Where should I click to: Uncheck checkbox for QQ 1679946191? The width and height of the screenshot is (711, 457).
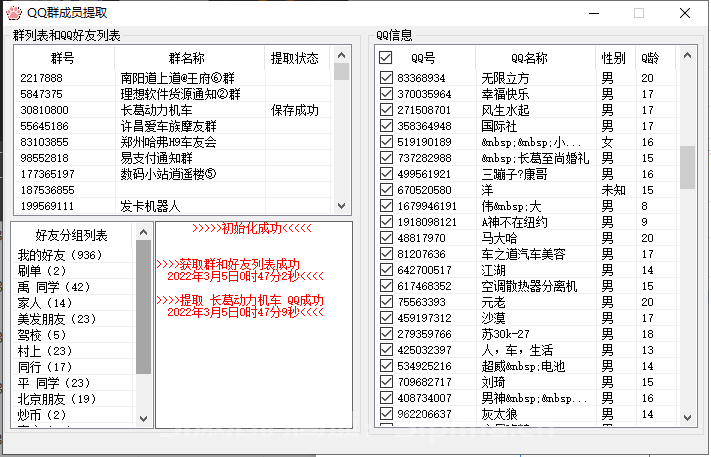pos(386,205)
